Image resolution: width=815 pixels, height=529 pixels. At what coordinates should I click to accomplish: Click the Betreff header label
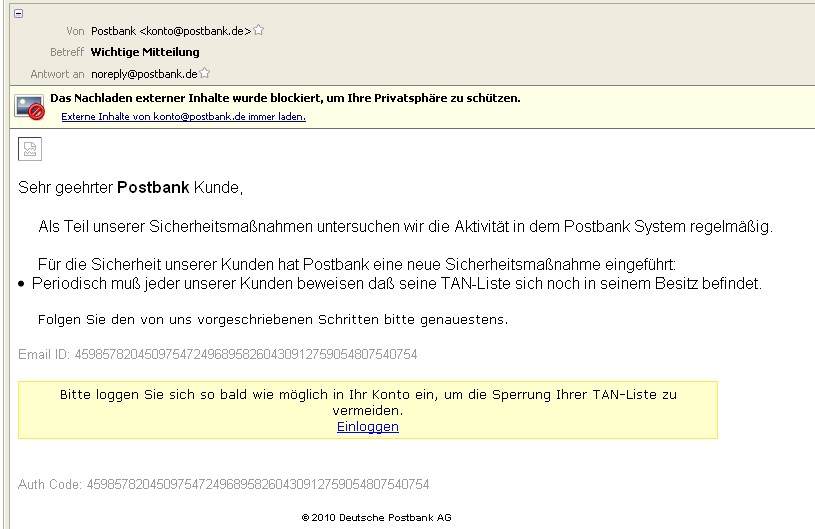click(x=67, y=52)
